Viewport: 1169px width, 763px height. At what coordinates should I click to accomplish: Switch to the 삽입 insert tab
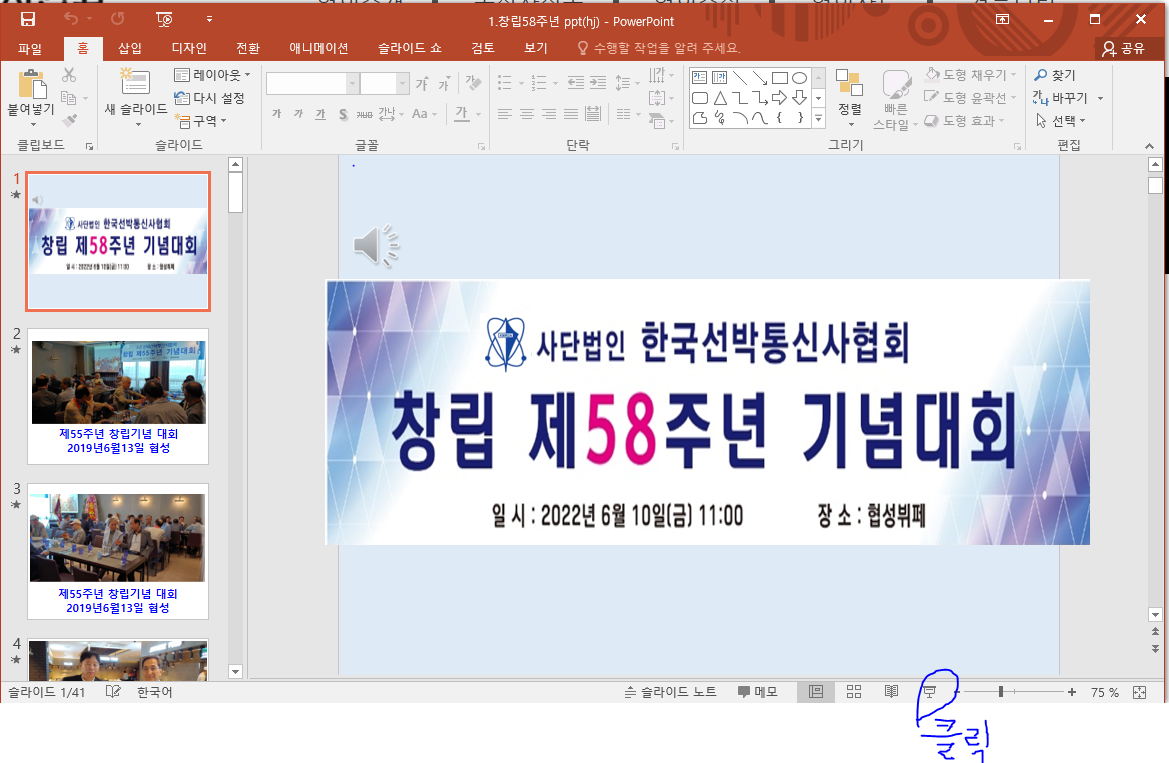point(130,48)
